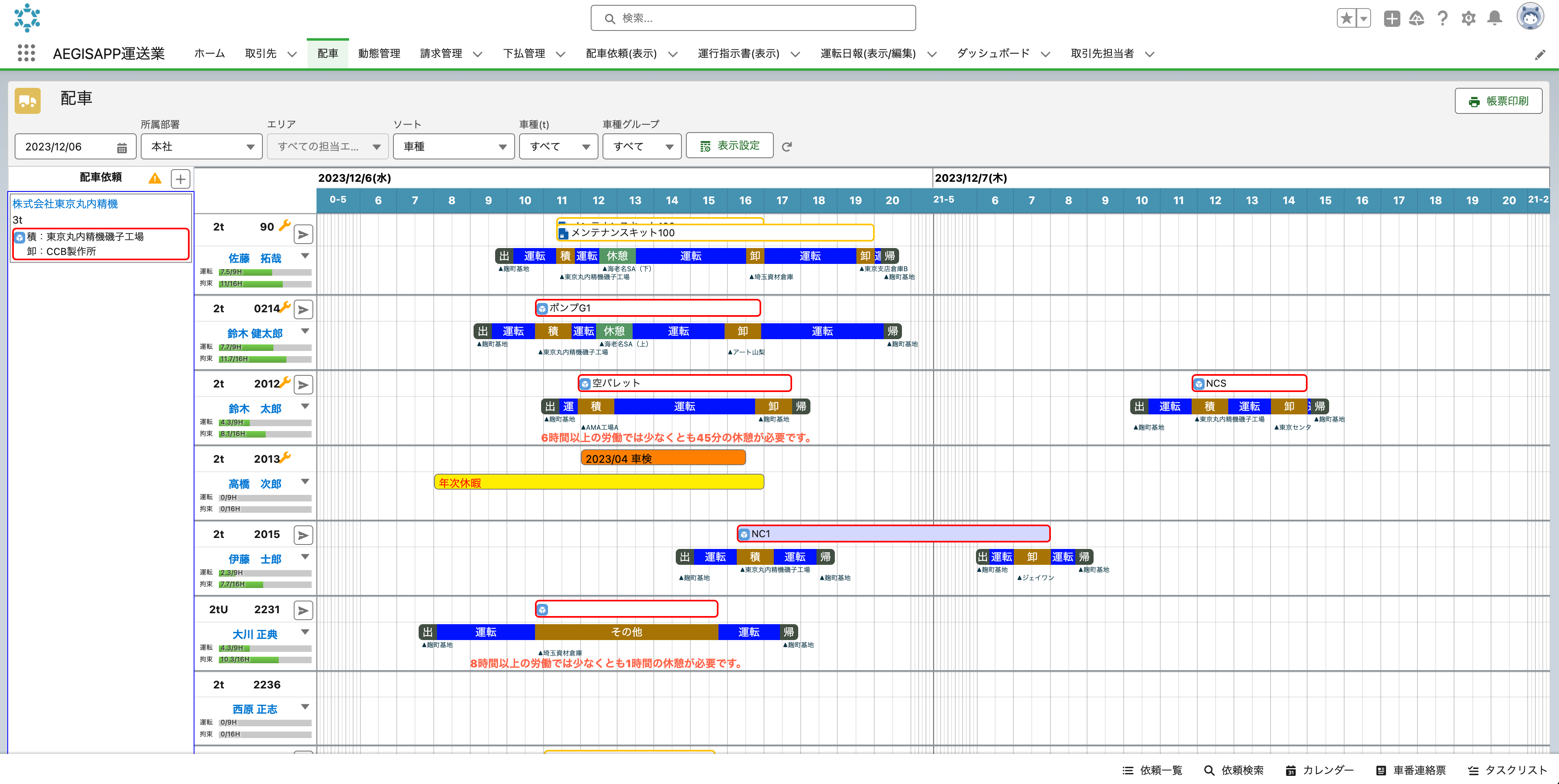Image resolution: width=1559 pixels, height=784 pixels.
Task: Click the wrench icon beside vehicle 2013
Action: click(x=285, y=457)
